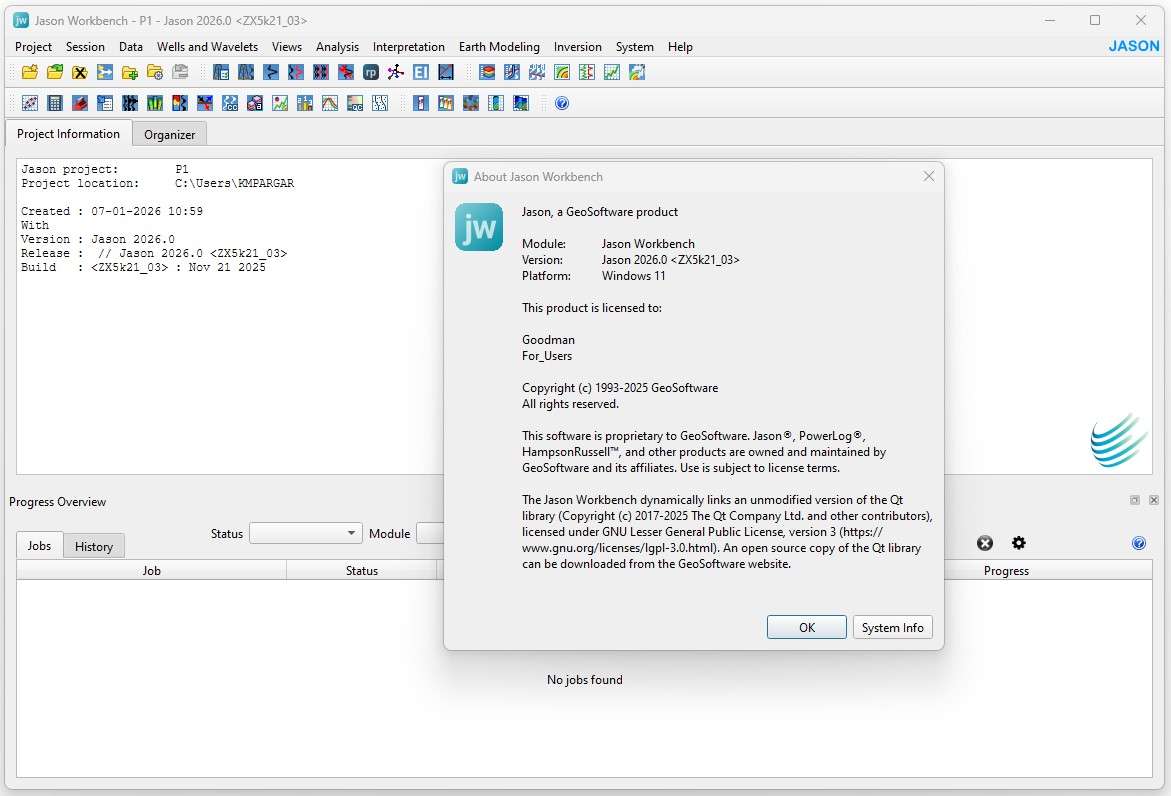Switch to the History tab
The image size is (1171, 796).
point(94,546)
